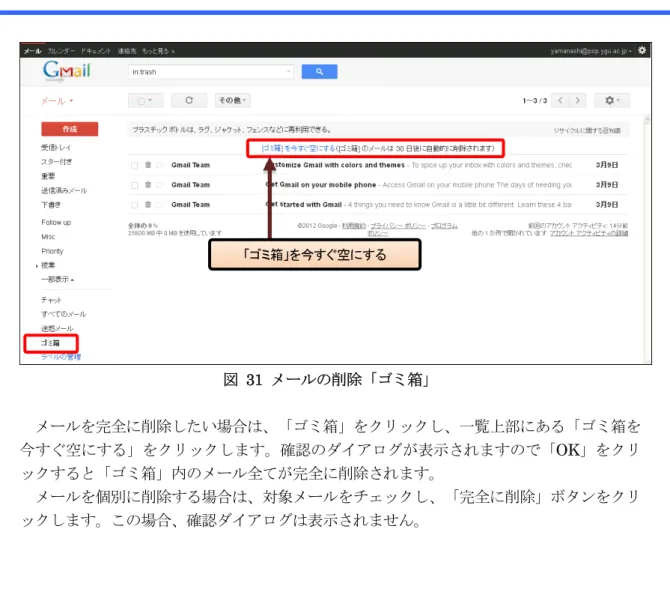Image resolution: width=670 pixels, height=589 pixels.
Task: Click trash icon on 'Customize Gmail' email
Action: (148, 165)
